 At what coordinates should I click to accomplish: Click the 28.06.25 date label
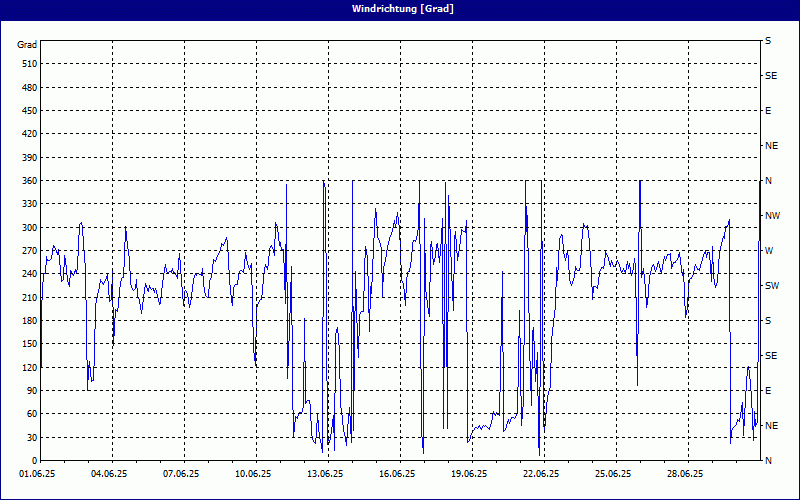tap(686, 475)
